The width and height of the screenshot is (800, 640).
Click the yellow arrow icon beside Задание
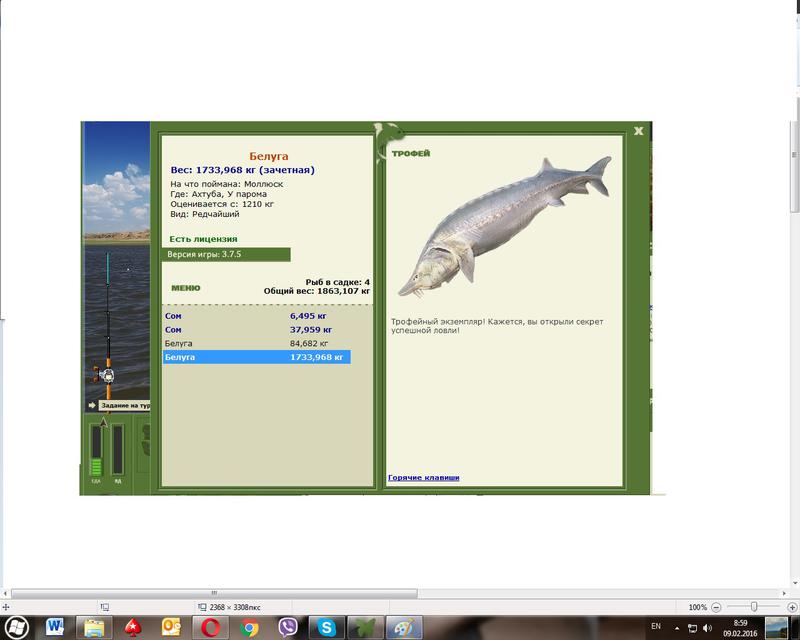[x=92, y=405]
